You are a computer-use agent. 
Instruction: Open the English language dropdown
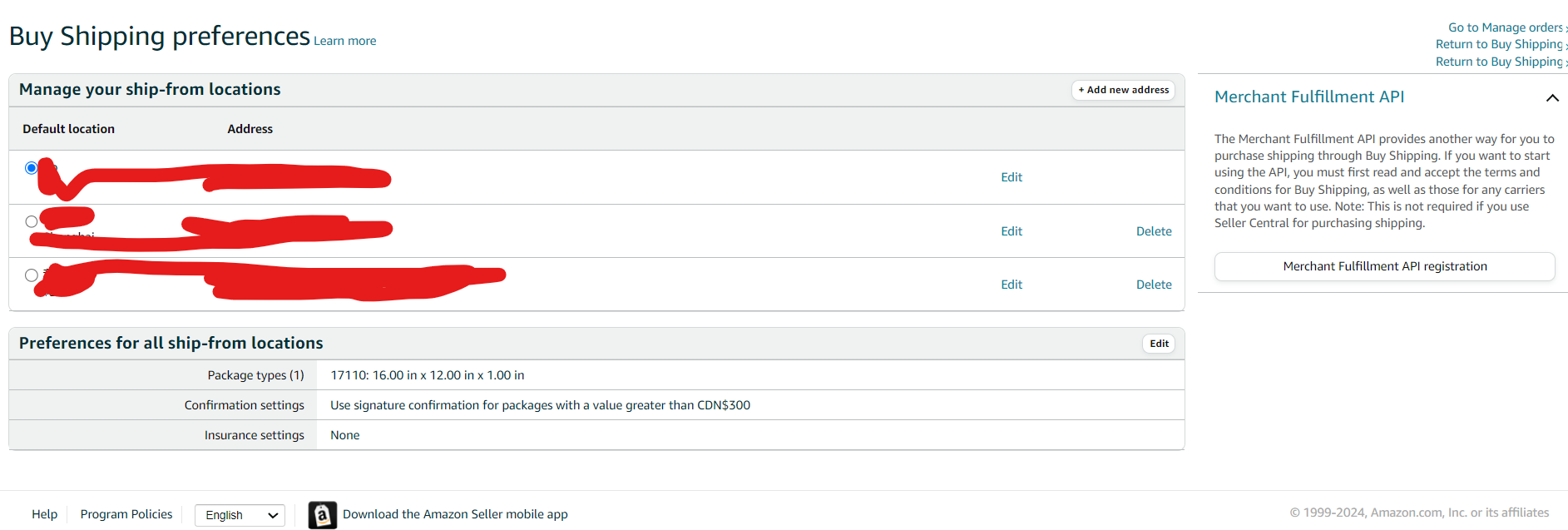coord(240,515)
